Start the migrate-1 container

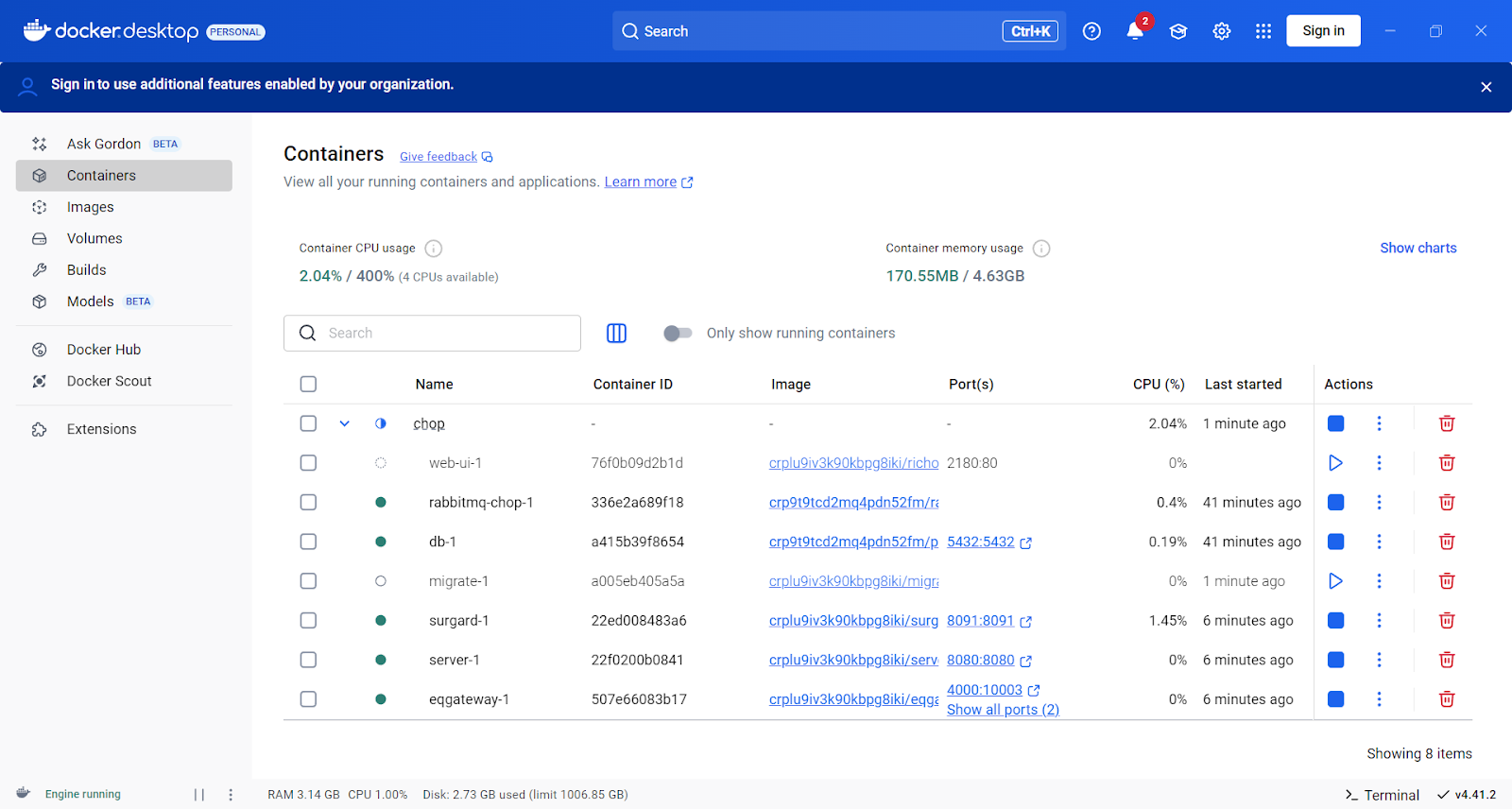(x=1335, y=581)
